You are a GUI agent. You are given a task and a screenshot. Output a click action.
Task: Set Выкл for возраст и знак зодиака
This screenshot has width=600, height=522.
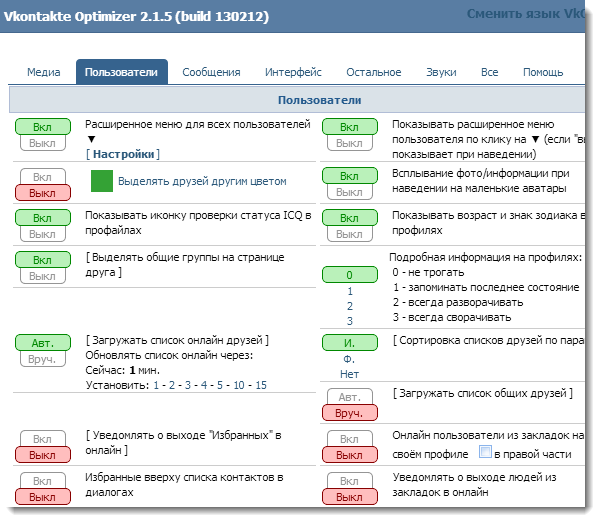click(x=350, y=234)
